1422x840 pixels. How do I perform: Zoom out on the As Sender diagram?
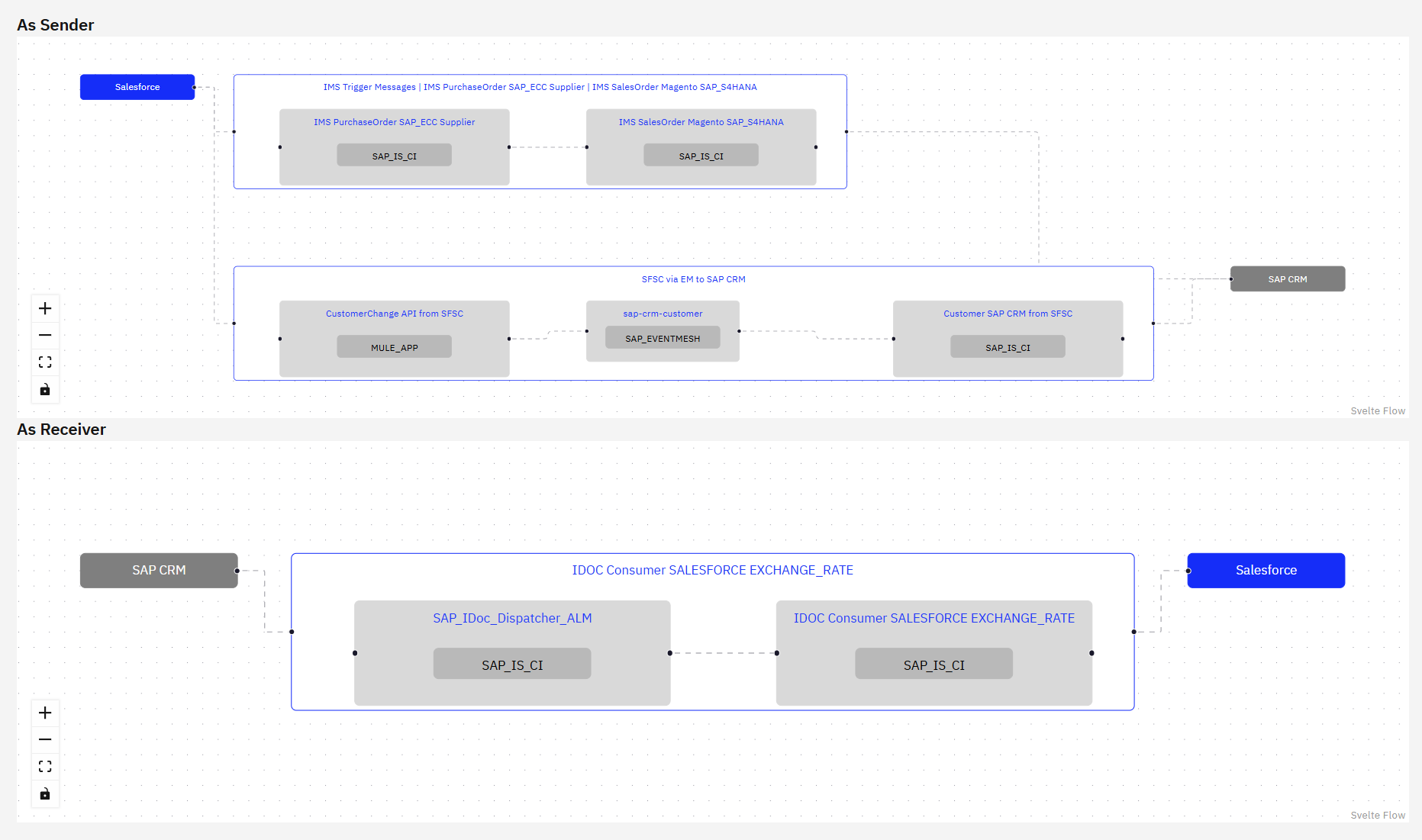click(x=45, y=335)
